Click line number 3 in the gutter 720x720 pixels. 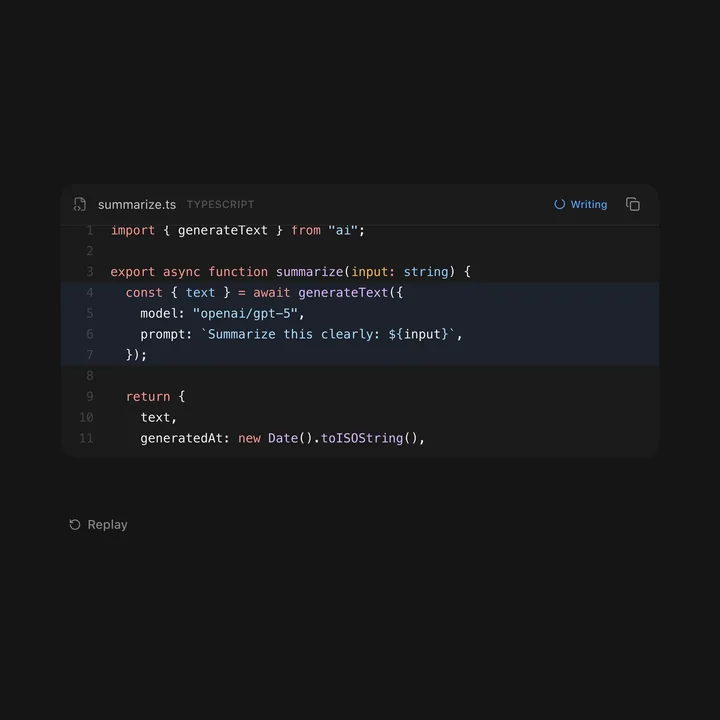click(x=90, y=272)
